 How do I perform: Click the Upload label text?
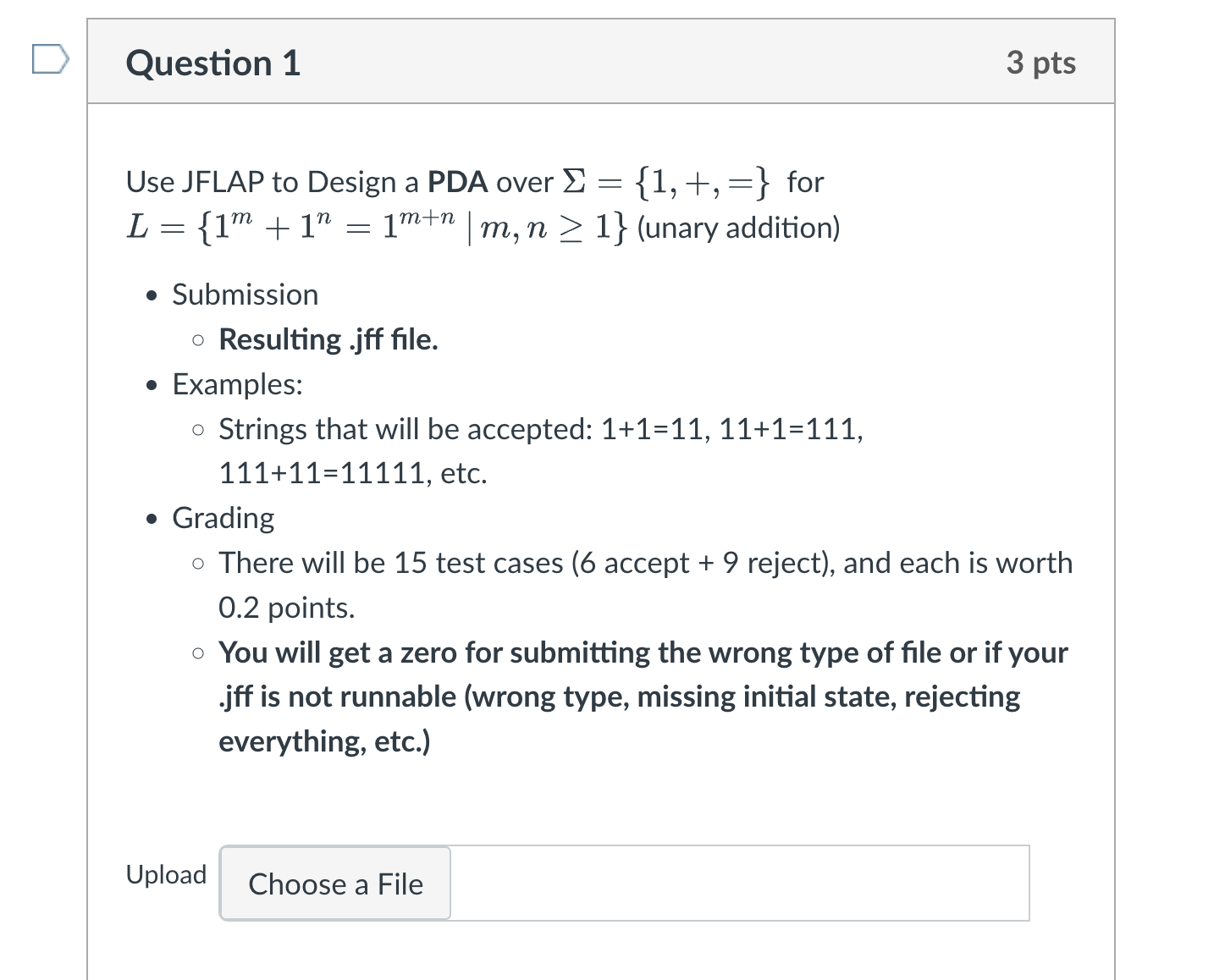pos(166,874)
